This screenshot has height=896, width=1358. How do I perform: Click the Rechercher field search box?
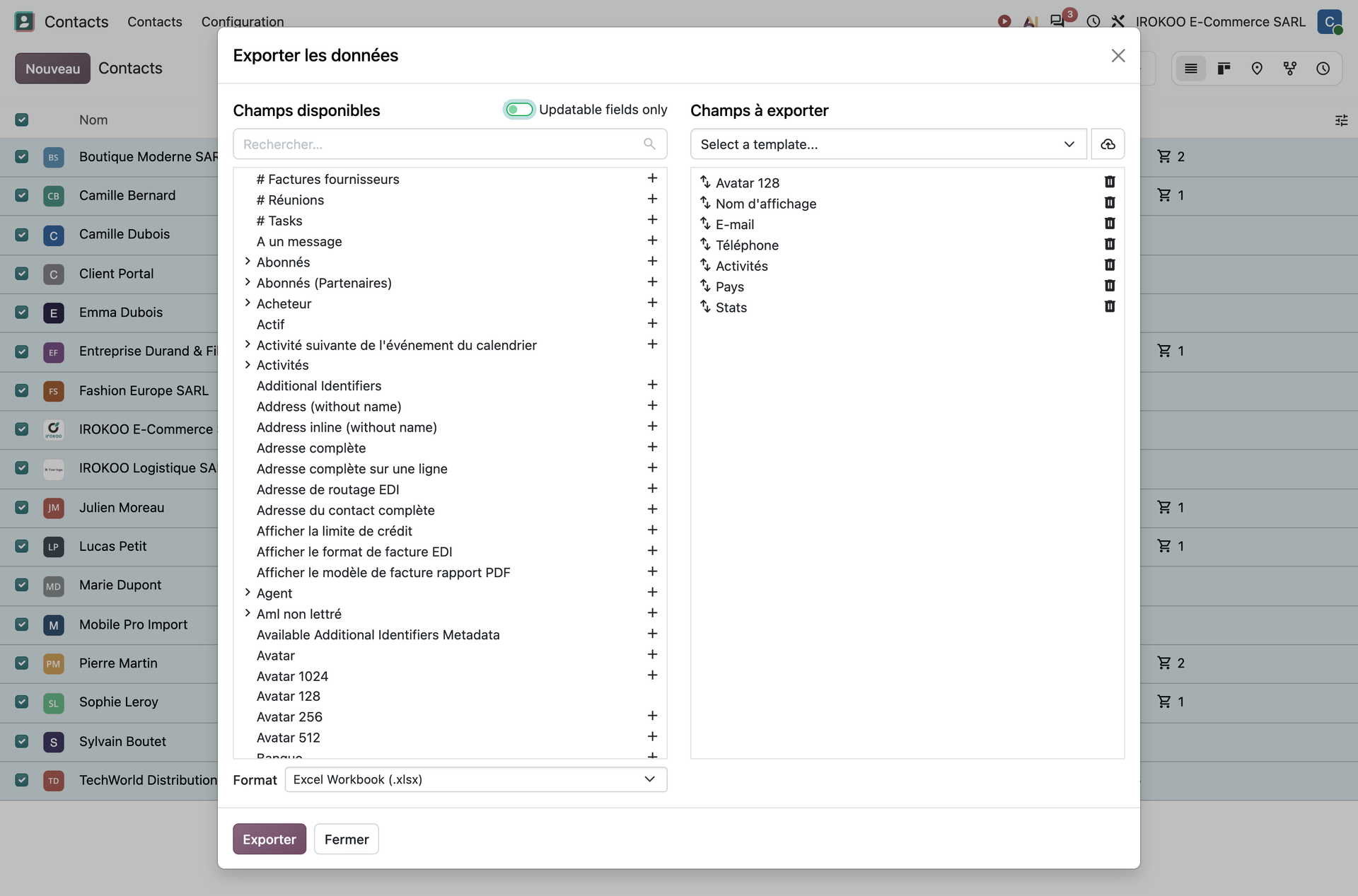(x=450, y=144)
